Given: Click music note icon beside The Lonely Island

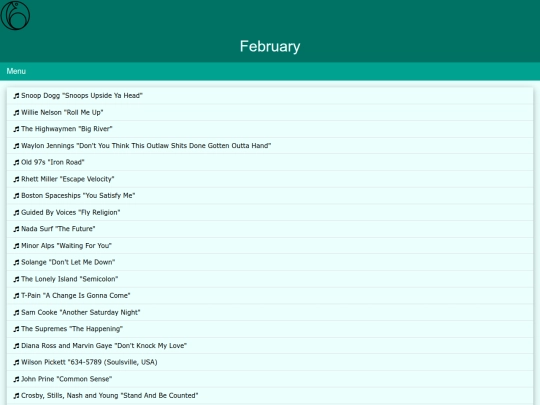Looking at the screenshot, I should pyautogui.click(x=16, y=279).
